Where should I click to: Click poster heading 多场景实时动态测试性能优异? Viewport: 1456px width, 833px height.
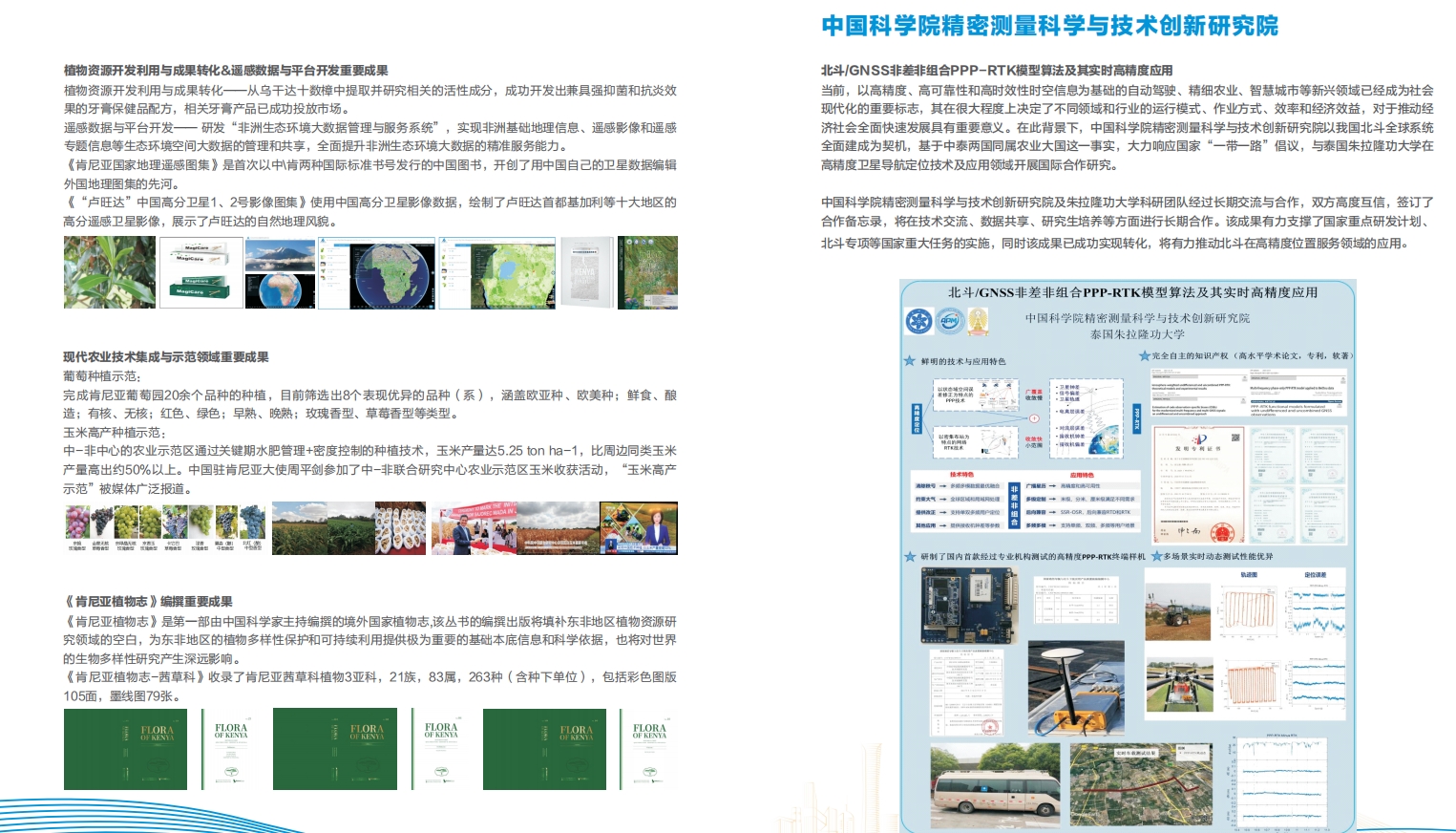1218,556
